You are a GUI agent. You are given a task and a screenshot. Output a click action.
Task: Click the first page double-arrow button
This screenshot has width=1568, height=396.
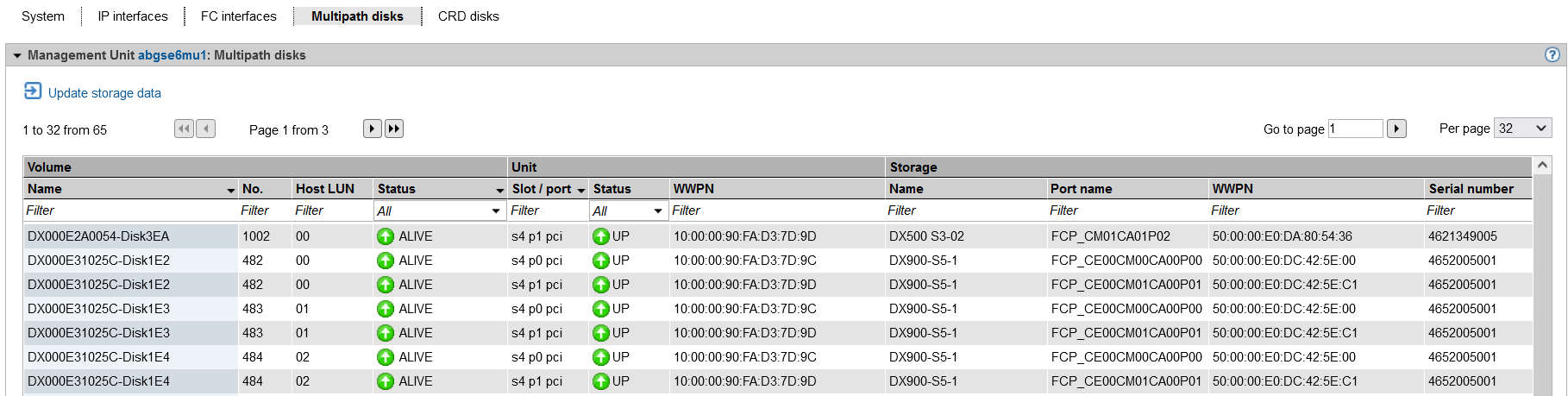tap(184, 129)
